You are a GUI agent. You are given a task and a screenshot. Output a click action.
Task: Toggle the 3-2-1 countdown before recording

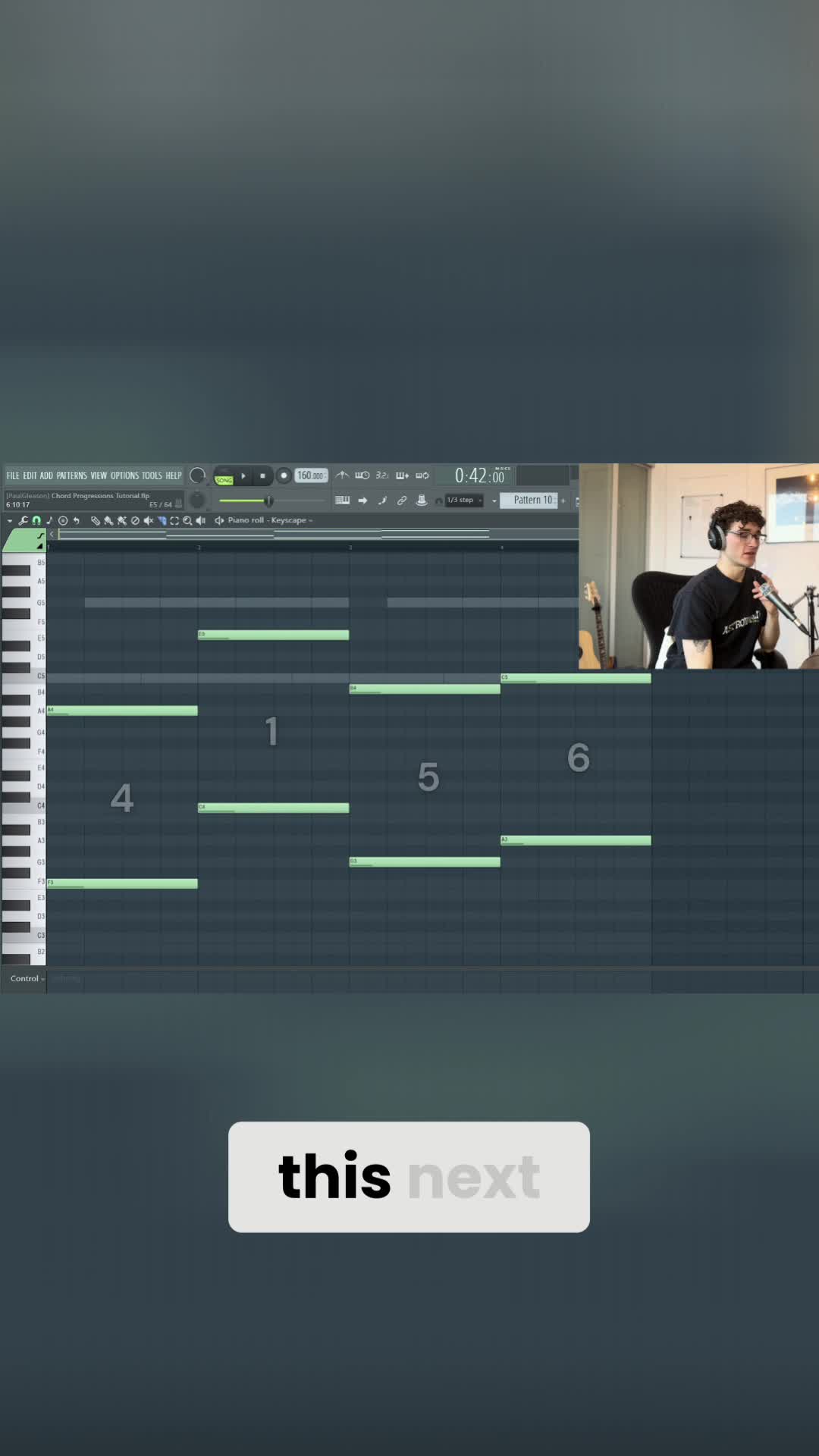(x=382, y=475)
